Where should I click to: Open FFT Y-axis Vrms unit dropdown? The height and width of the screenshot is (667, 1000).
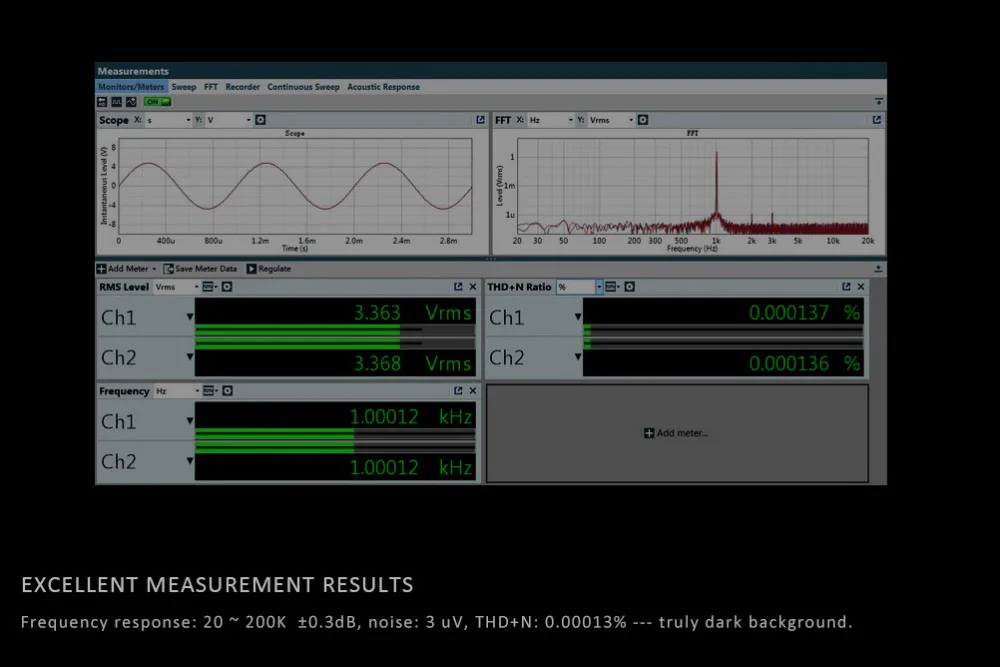pos(612,120)
